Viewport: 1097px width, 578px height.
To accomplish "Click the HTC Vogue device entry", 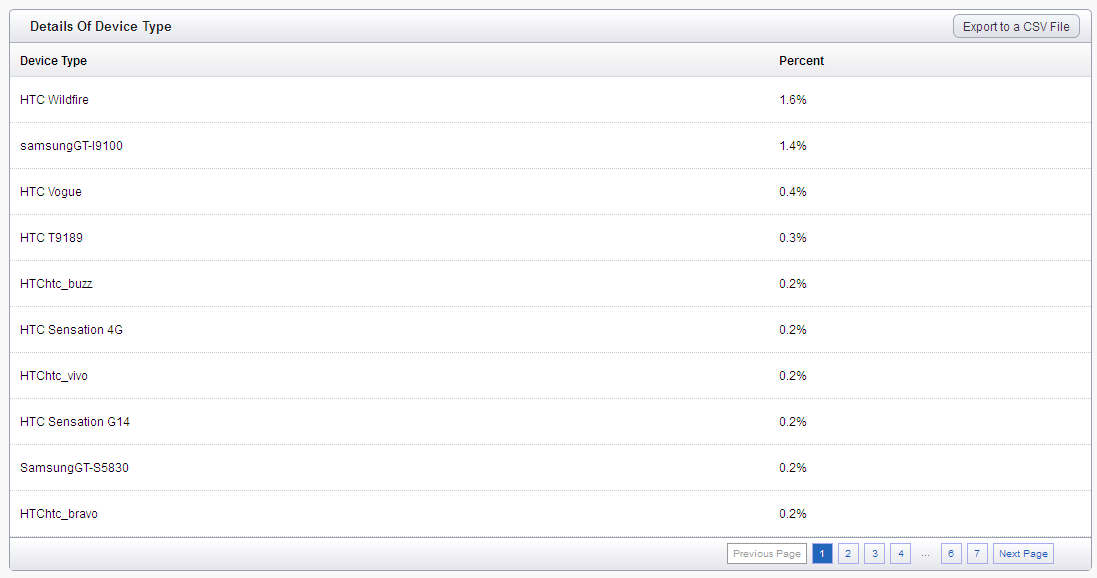I will 550,192.
